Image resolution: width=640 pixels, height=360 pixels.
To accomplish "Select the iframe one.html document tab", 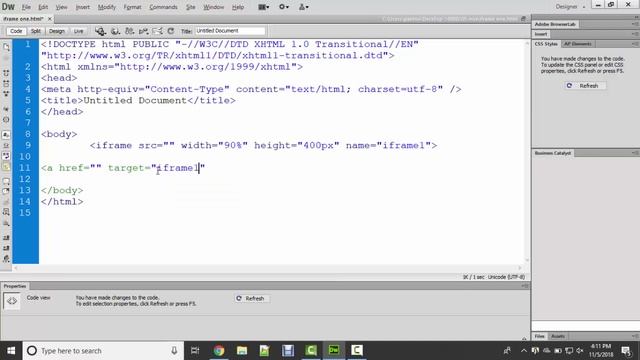I will point(23,19).
